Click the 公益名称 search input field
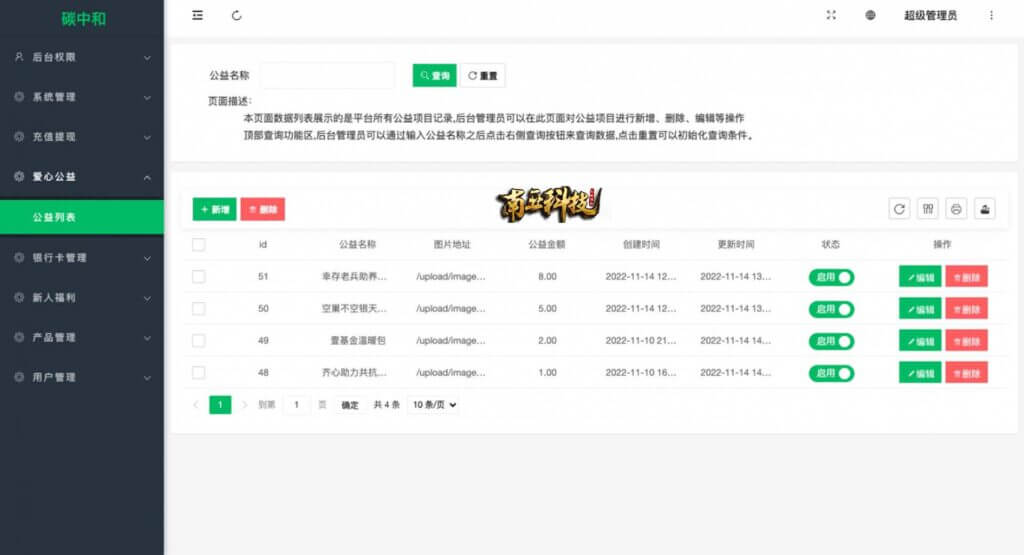The image size is (1024, 555). [327, 75]
